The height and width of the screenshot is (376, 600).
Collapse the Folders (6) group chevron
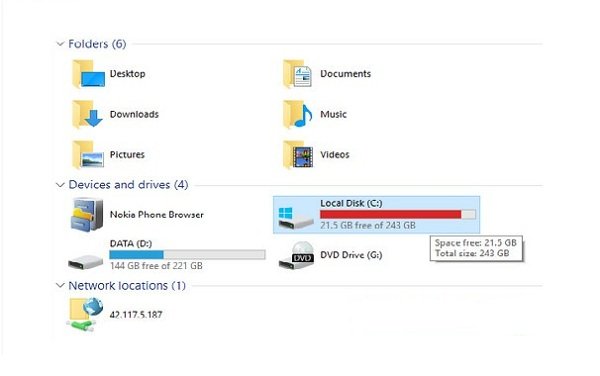pyautogui.click(x=60, y=44)
